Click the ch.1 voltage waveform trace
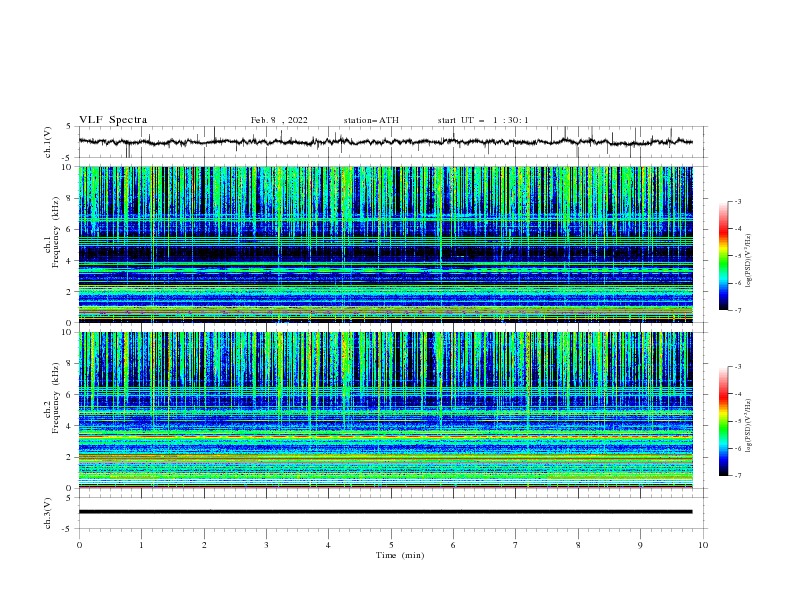 click(385, 142)
